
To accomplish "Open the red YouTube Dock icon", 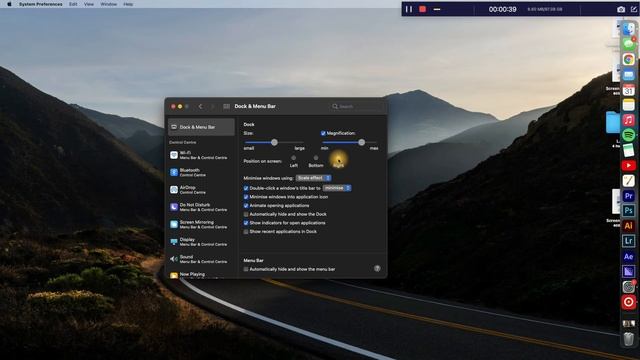I will 629,165.
